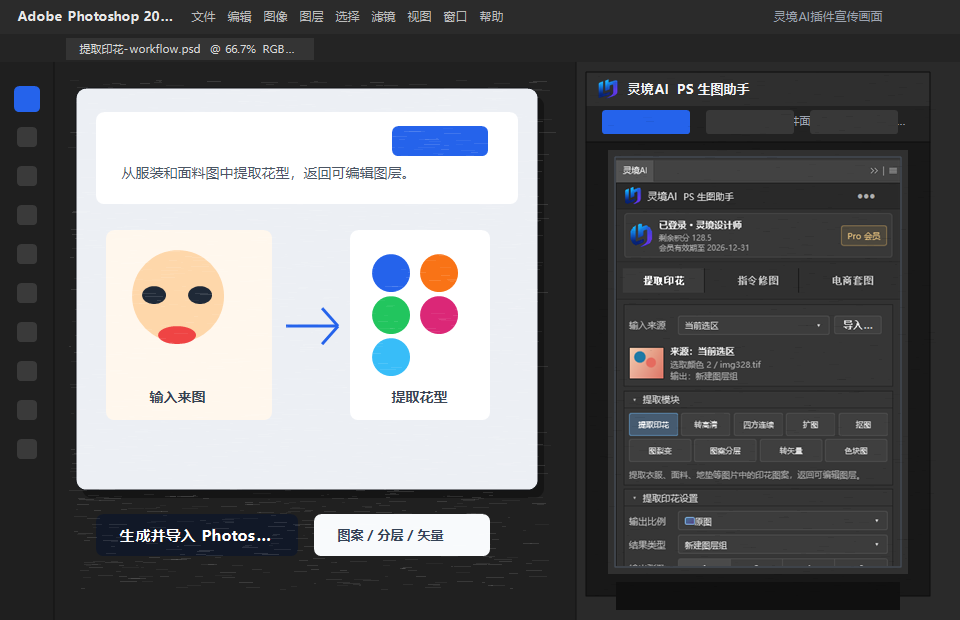The image size is (960, 620).
Task: Open the 输入来源 当前选区 dropdown
Action: (753, 325)
